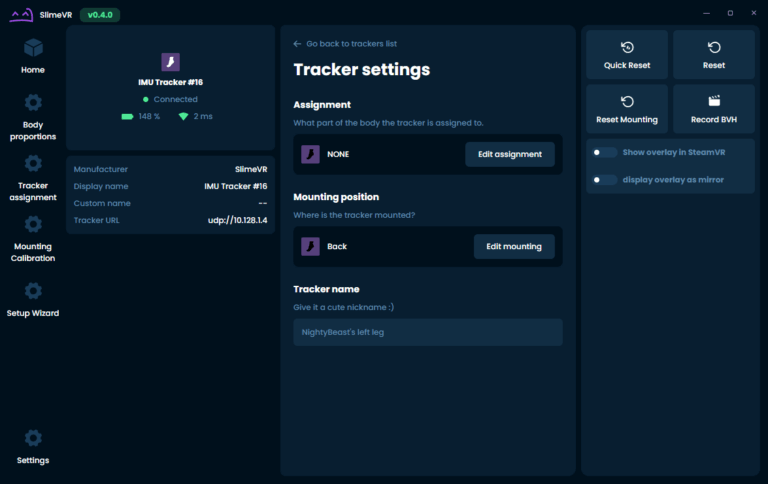Click the battery level indicator icon
768x484 pixels.
tap(127, 117)
